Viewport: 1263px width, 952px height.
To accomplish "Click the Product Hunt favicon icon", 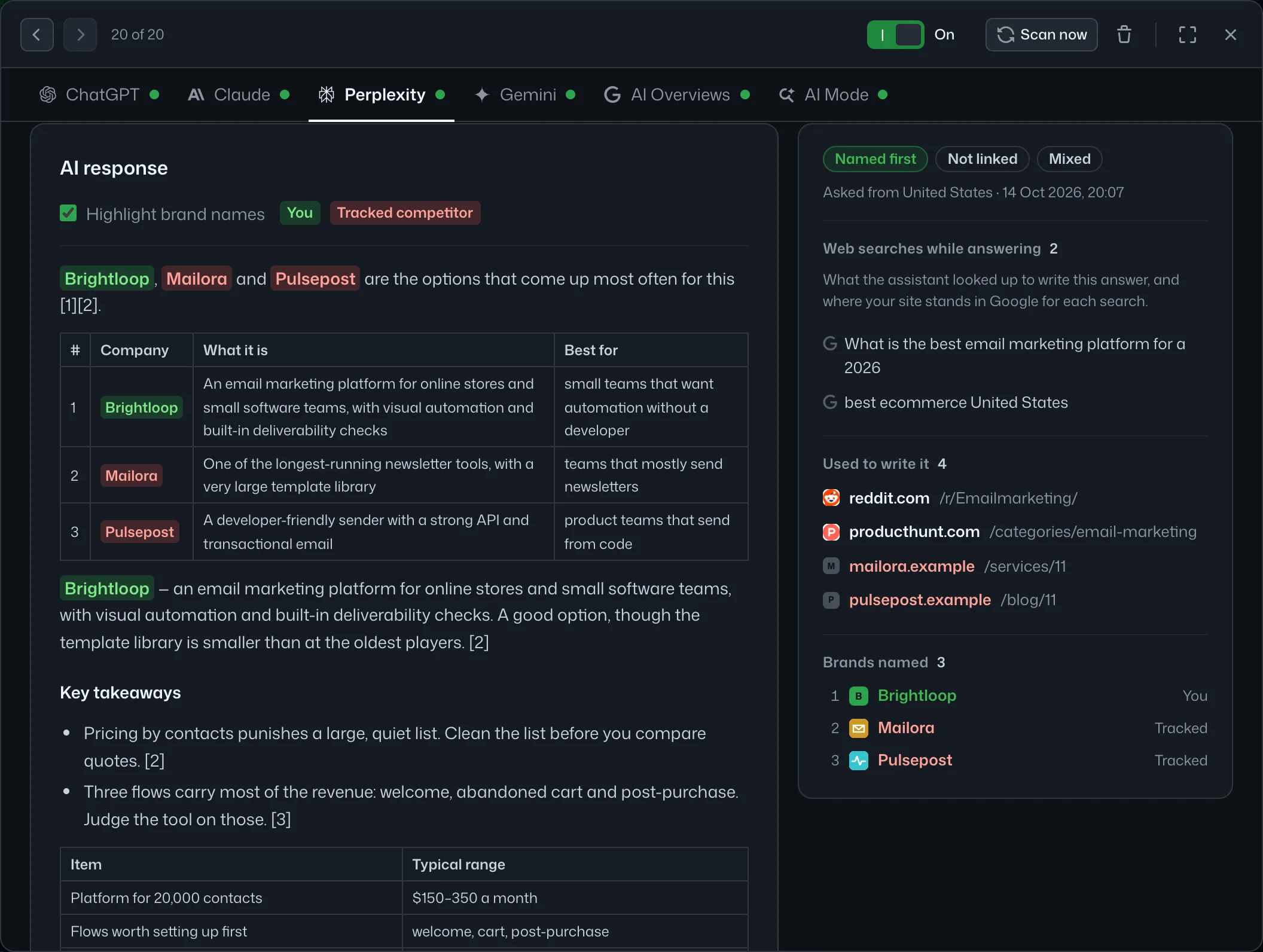I will (x=831, y=532).
